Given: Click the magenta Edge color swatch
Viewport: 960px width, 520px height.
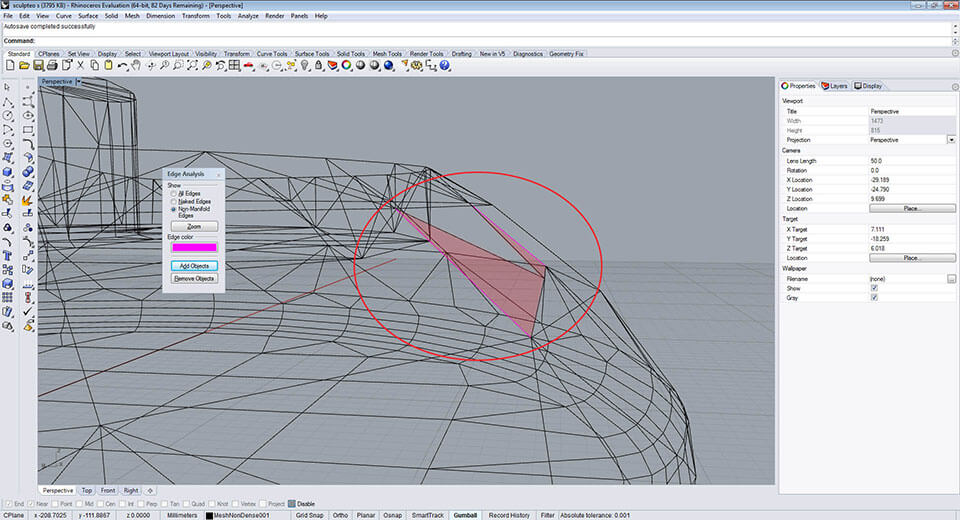Looking at the screenshot, I should tap(194, 247).
